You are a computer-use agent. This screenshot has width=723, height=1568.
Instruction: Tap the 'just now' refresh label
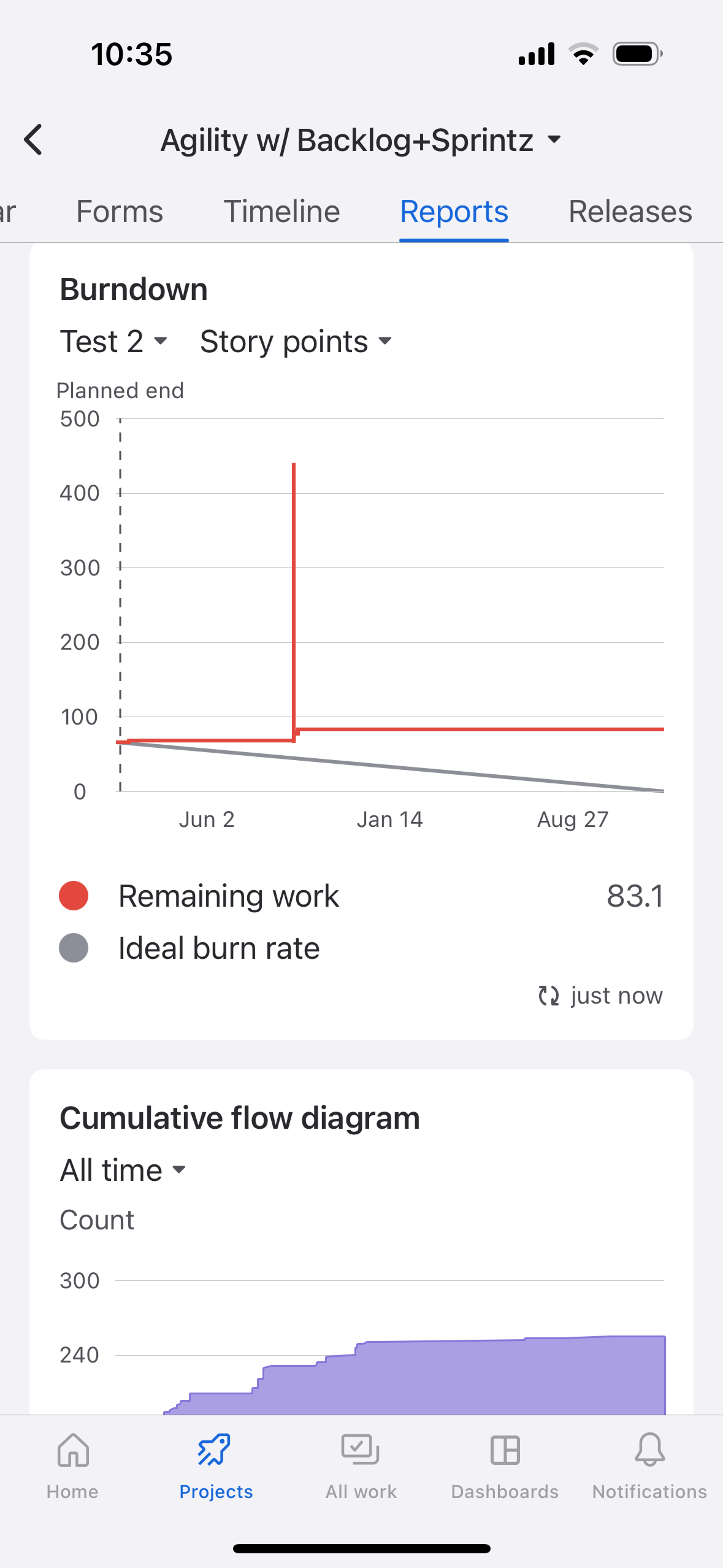point(616,995)
